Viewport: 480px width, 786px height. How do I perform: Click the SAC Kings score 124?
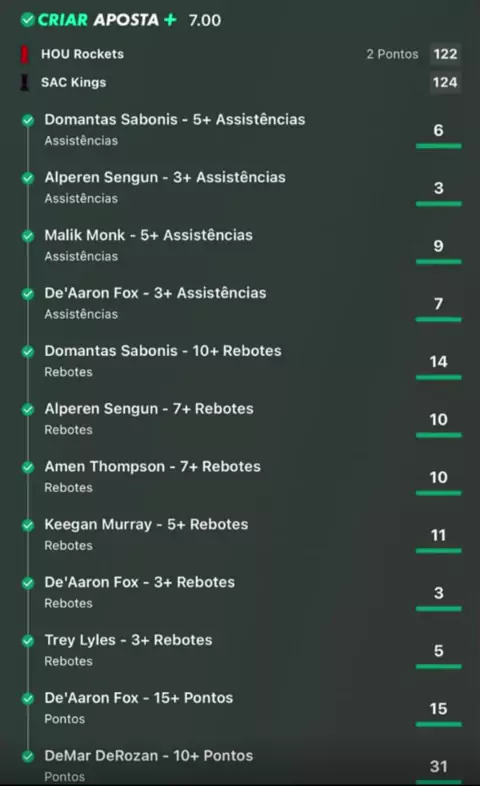click(x=445, y=82)
